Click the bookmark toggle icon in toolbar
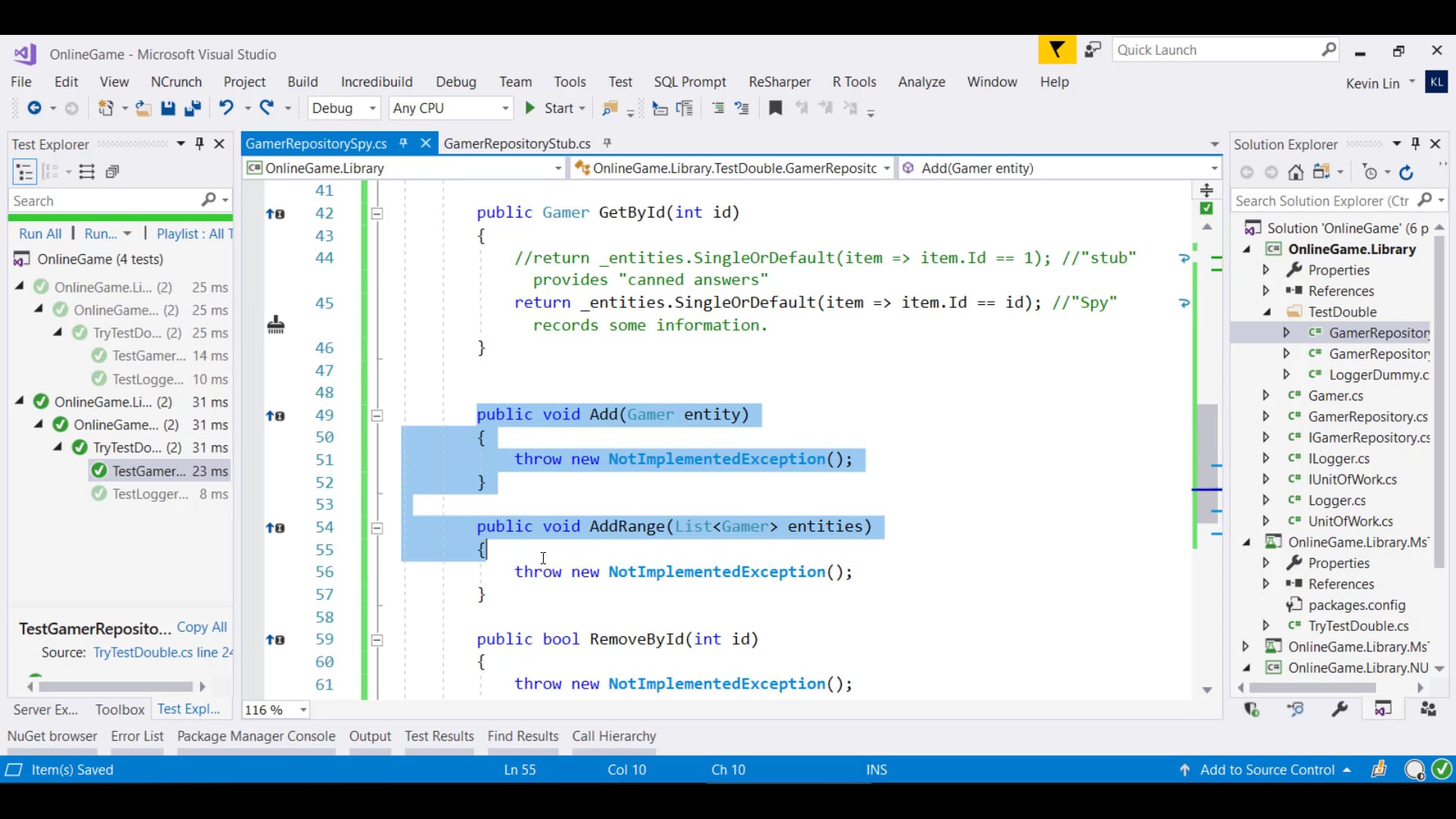This screenshot has height=819, width=1456. [x=775, y=108]
